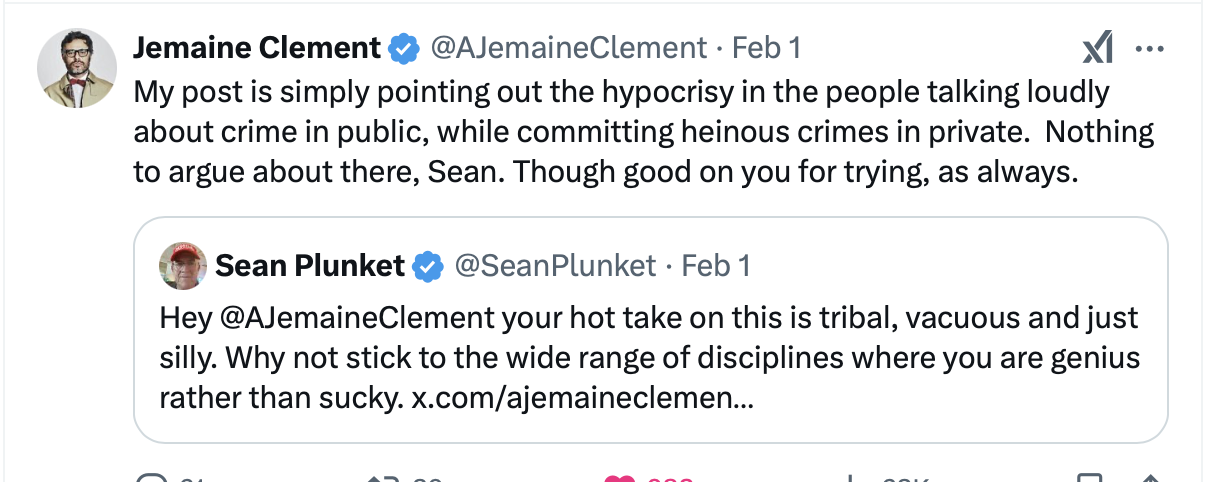1208x482 pixels.
Task: Open the main post's Feb 1 timestamp
Action: click(x=766, y=47)
